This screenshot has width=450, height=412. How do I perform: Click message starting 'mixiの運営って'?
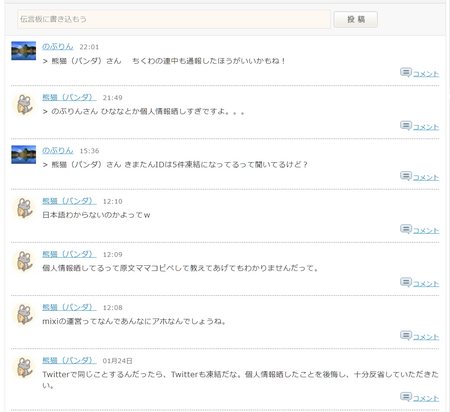(x=134, y=321)
